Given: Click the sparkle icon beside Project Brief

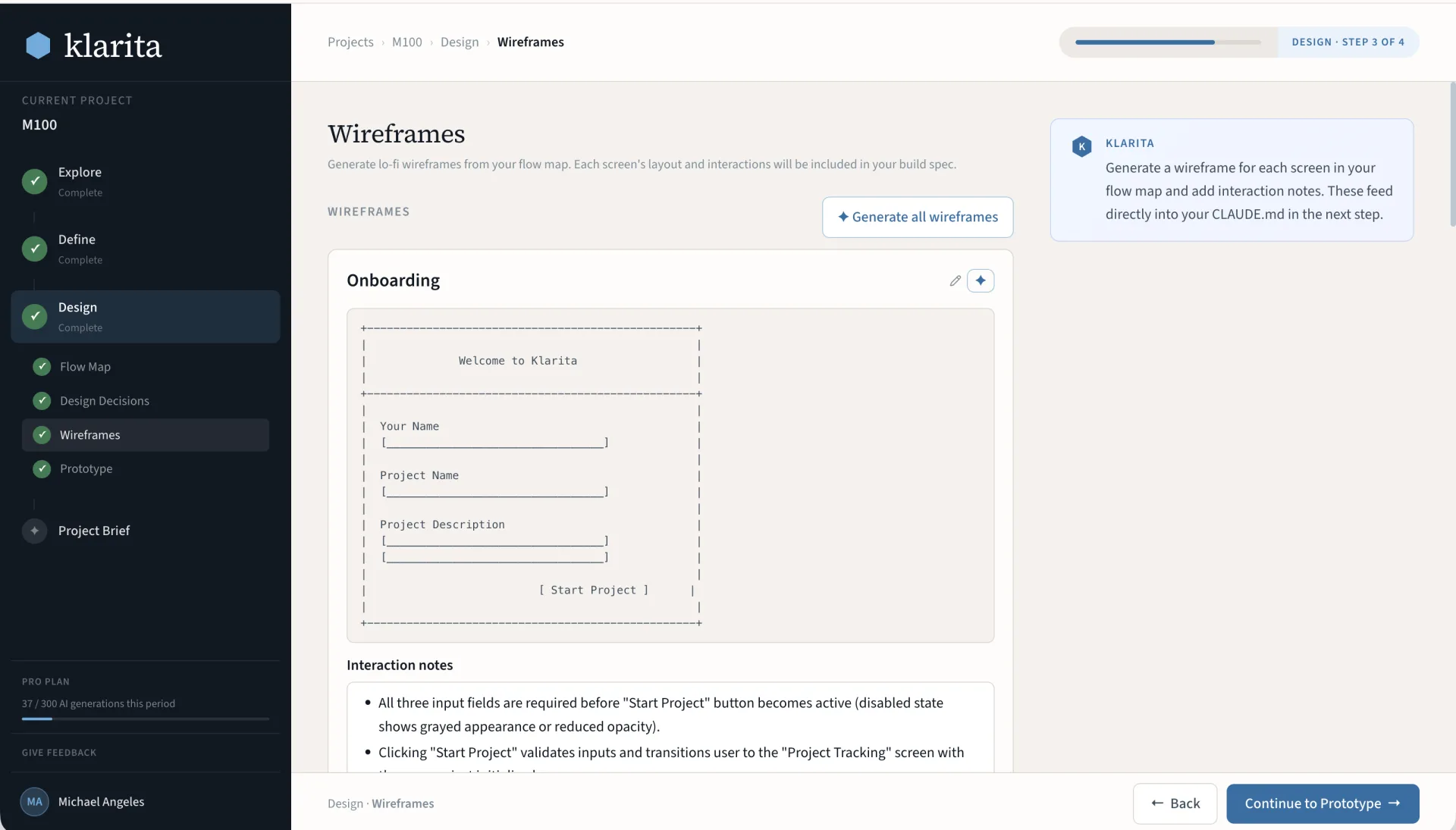Looking at the screenshot, I should [x=34, y=531].
